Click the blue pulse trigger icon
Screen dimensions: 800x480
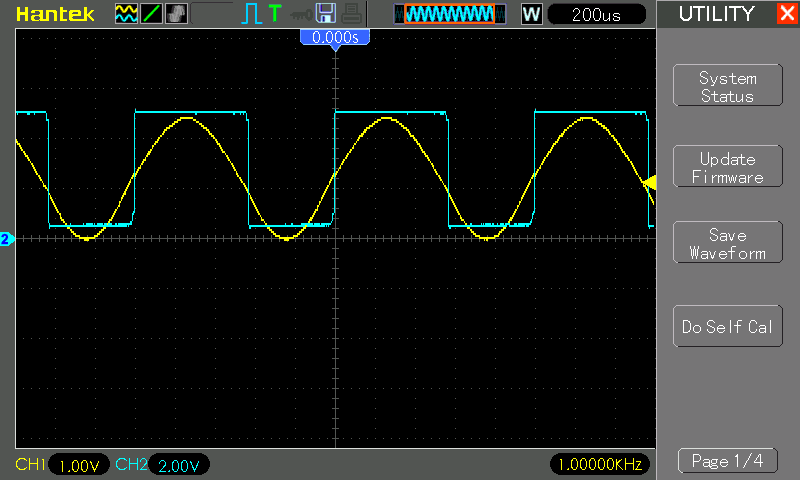[251, 14]
